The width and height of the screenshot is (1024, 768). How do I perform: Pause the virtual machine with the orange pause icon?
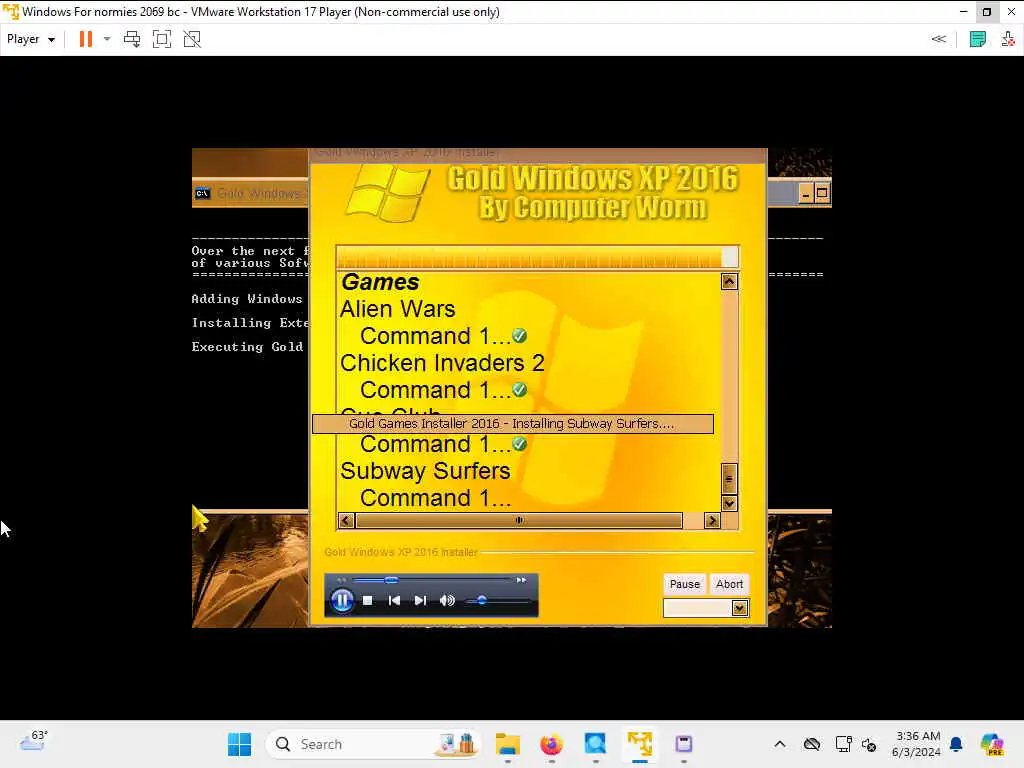tap(86, 39)
